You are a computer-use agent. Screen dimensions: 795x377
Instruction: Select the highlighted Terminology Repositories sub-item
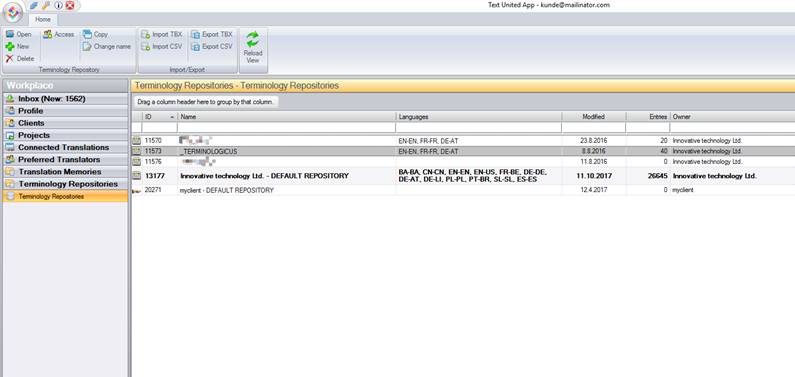pyautogui.click(x=65, y=196)
